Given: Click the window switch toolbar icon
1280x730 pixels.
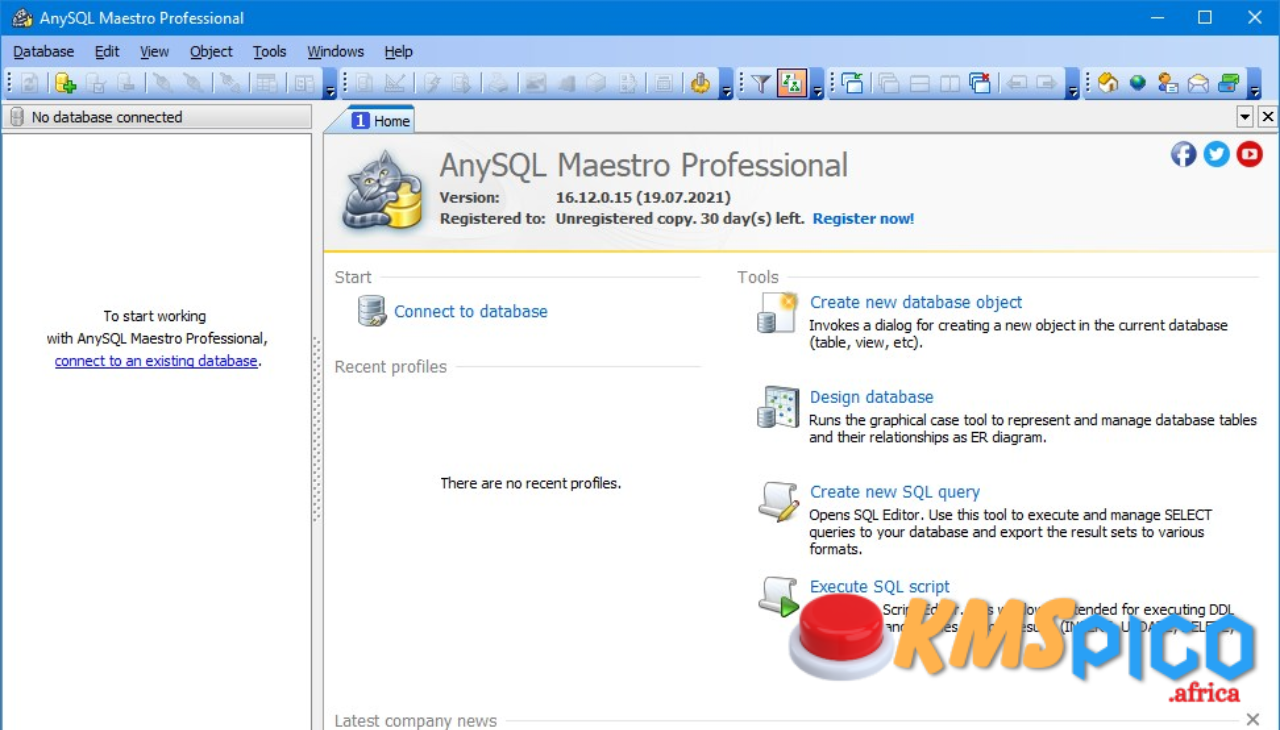Looking at the screenshot, I should [x=853, y=84].
